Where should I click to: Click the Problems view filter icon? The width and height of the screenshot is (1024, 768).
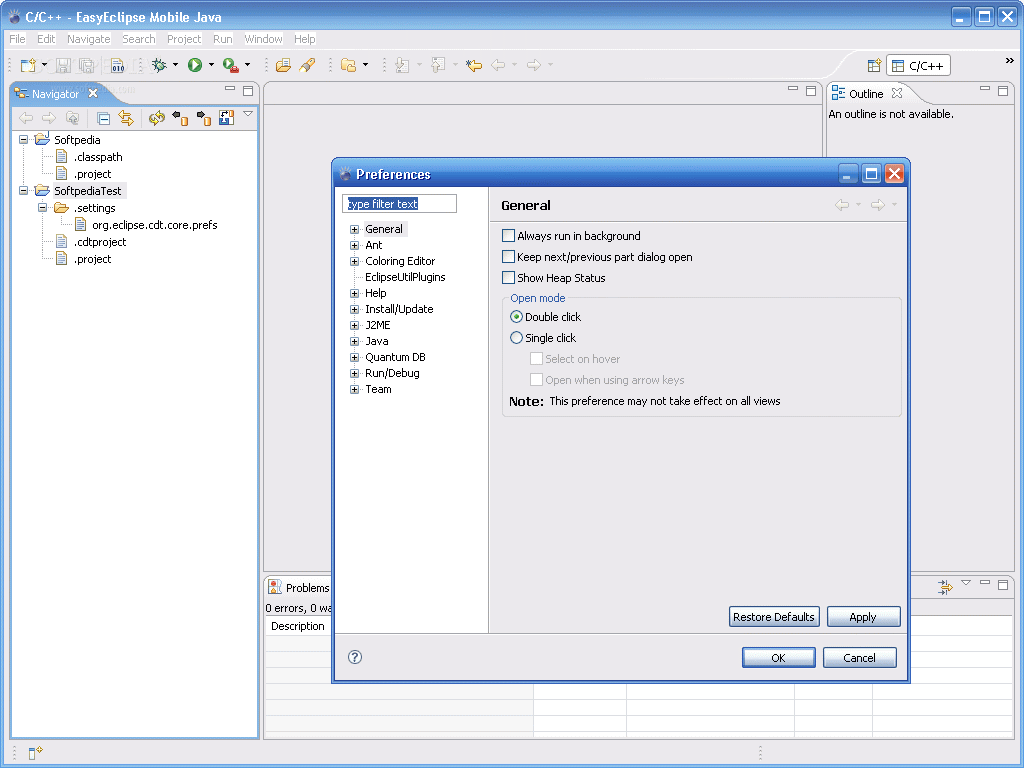pyautogui.click(x=944, y=587)
